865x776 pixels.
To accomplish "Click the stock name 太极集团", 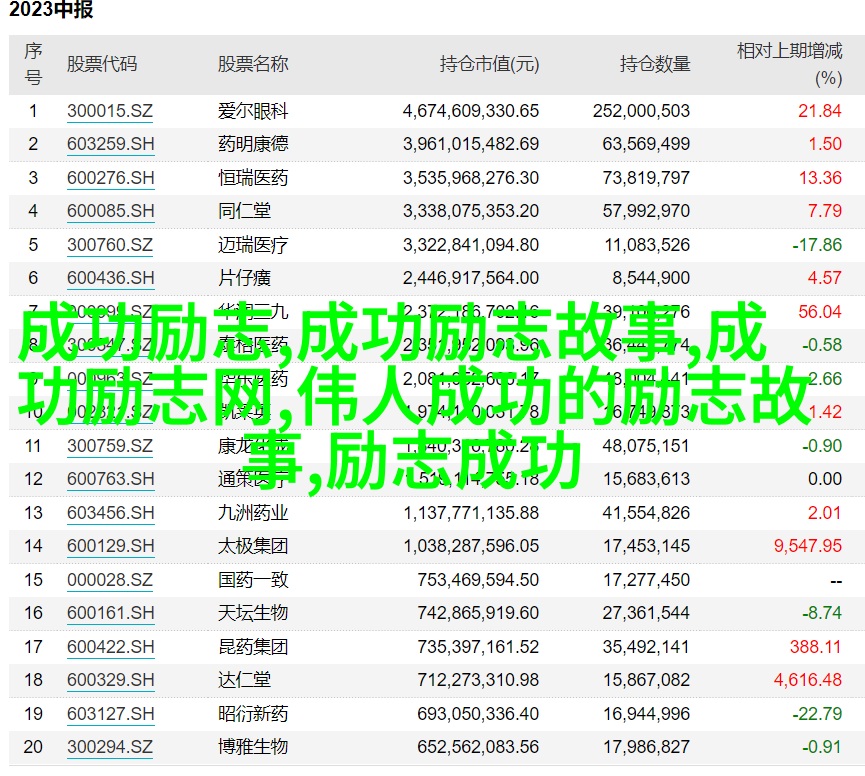I will pos(253,546).
